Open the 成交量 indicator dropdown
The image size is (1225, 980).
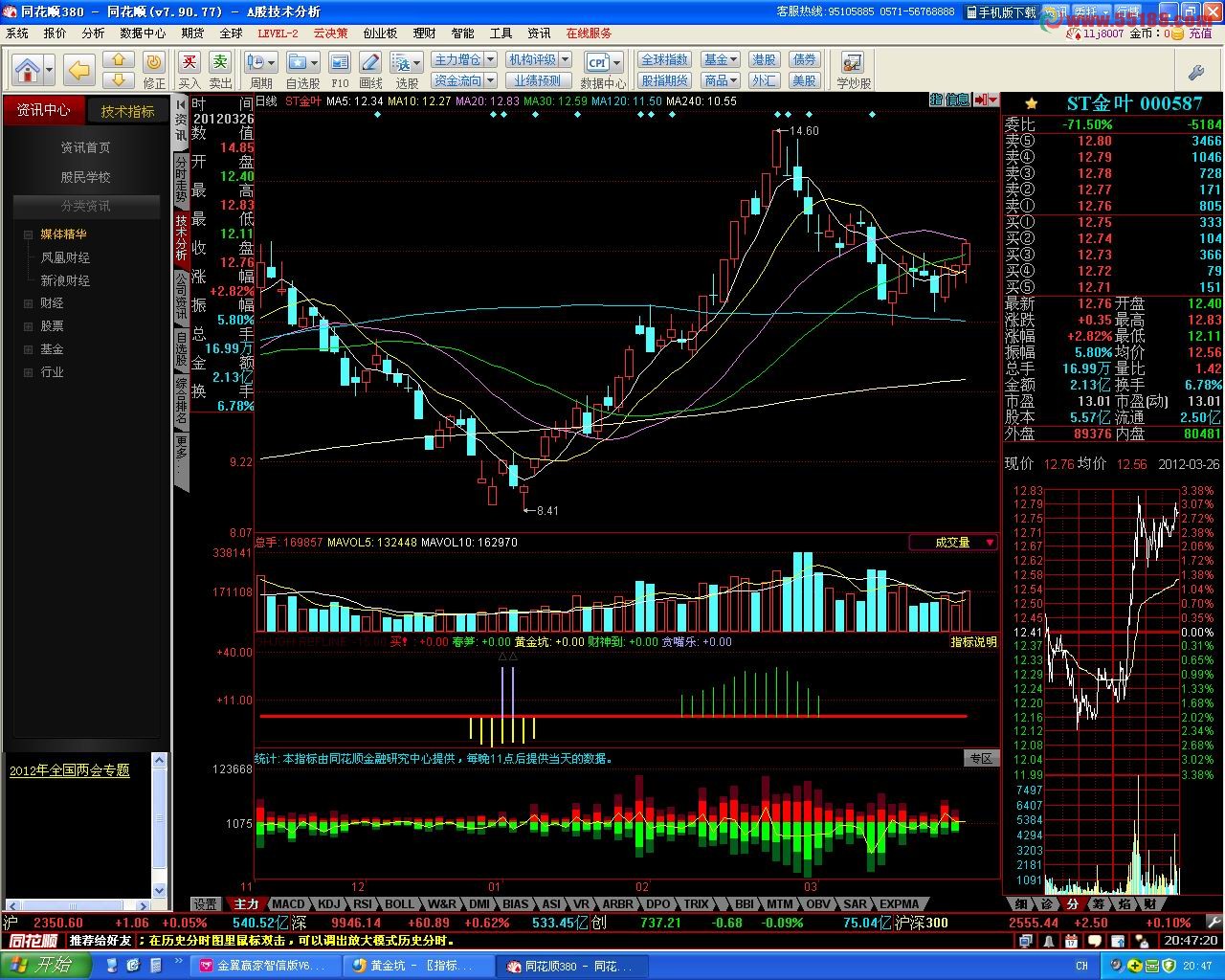(x=990, y=543)
